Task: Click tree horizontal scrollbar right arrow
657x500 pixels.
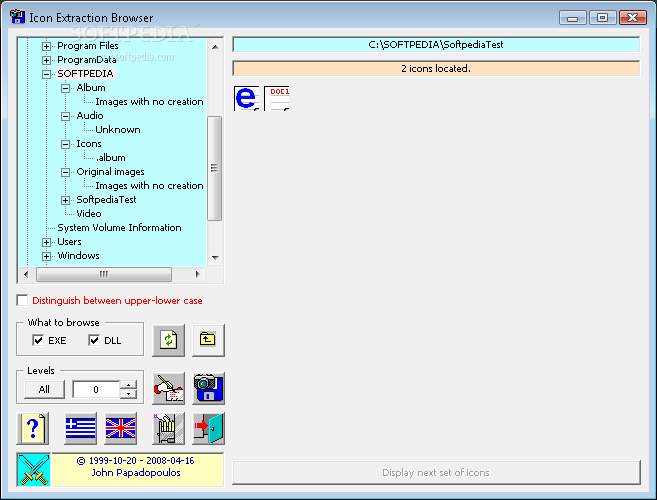Action: click(197, 274)
